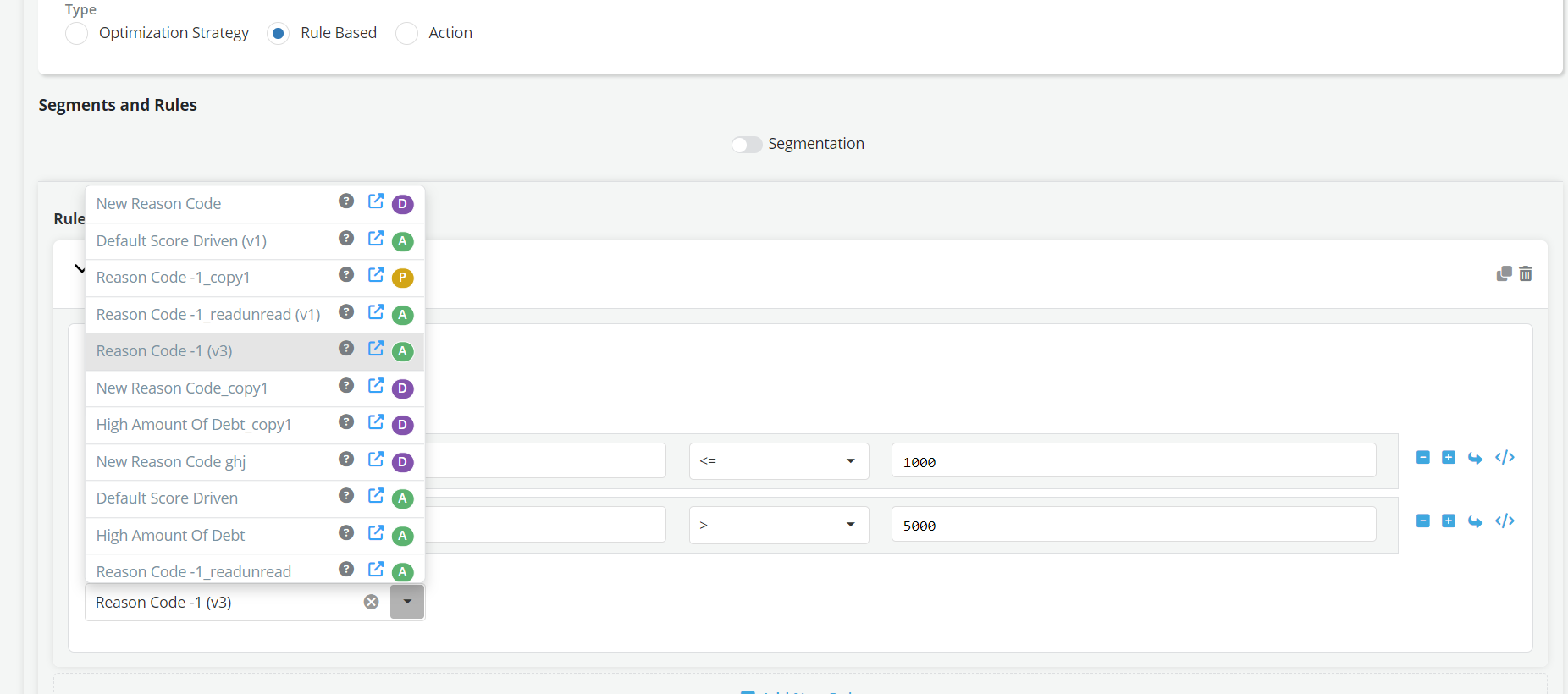This screenshot has height=694, width=1568.
Task: Collapse the reason code dropdown list
Action: (407, 602)
